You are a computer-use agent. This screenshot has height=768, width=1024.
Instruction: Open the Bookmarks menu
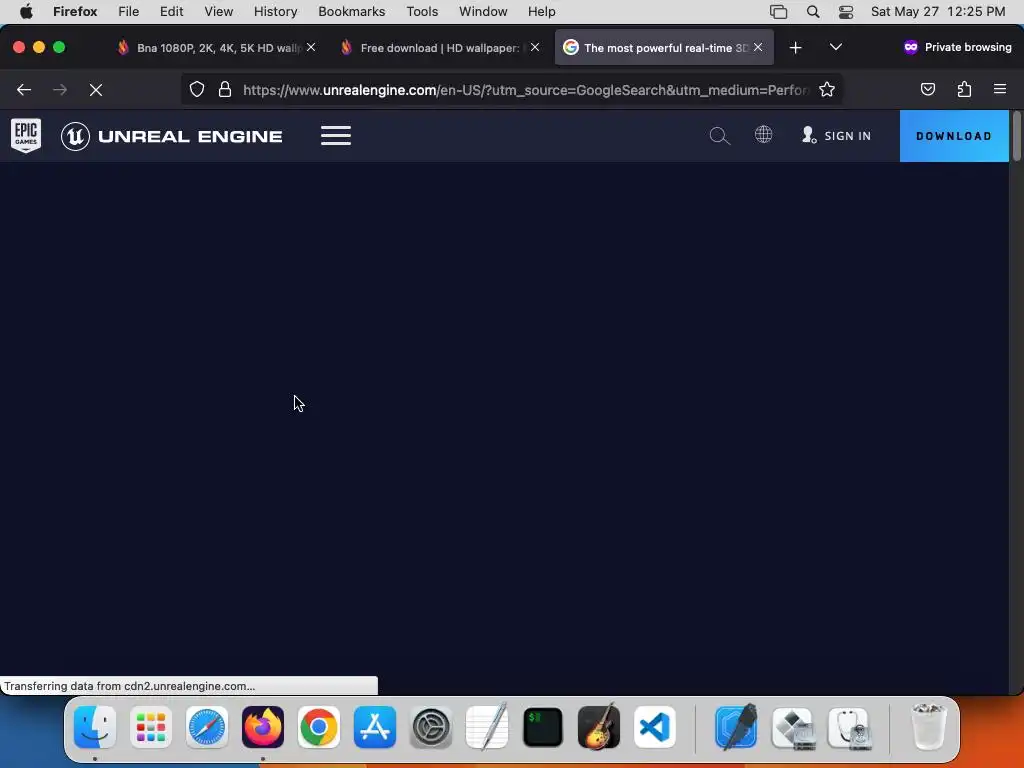pos(352,12)
